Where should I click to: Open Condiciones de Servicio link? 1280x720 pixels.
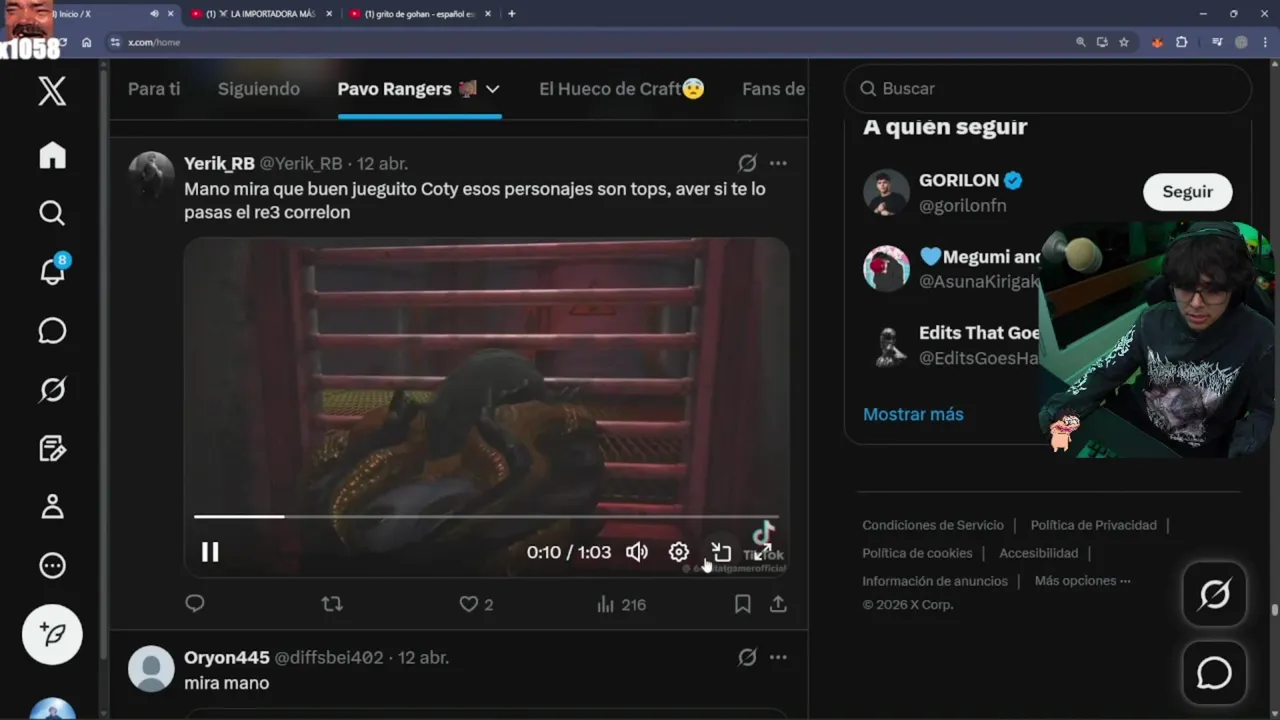933,525
